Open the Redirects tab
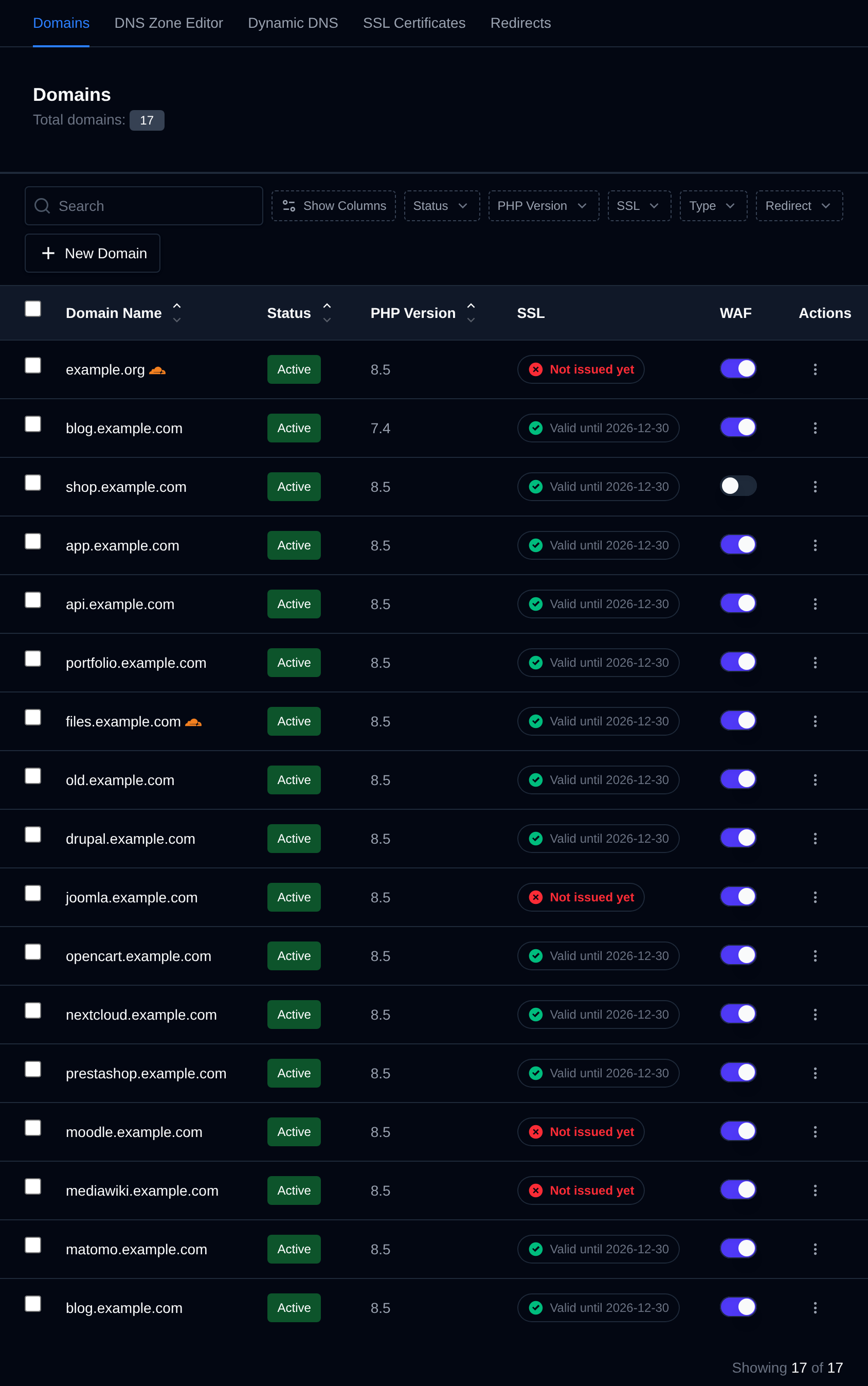Screen dimensions: 868x1386 (520, 23)
